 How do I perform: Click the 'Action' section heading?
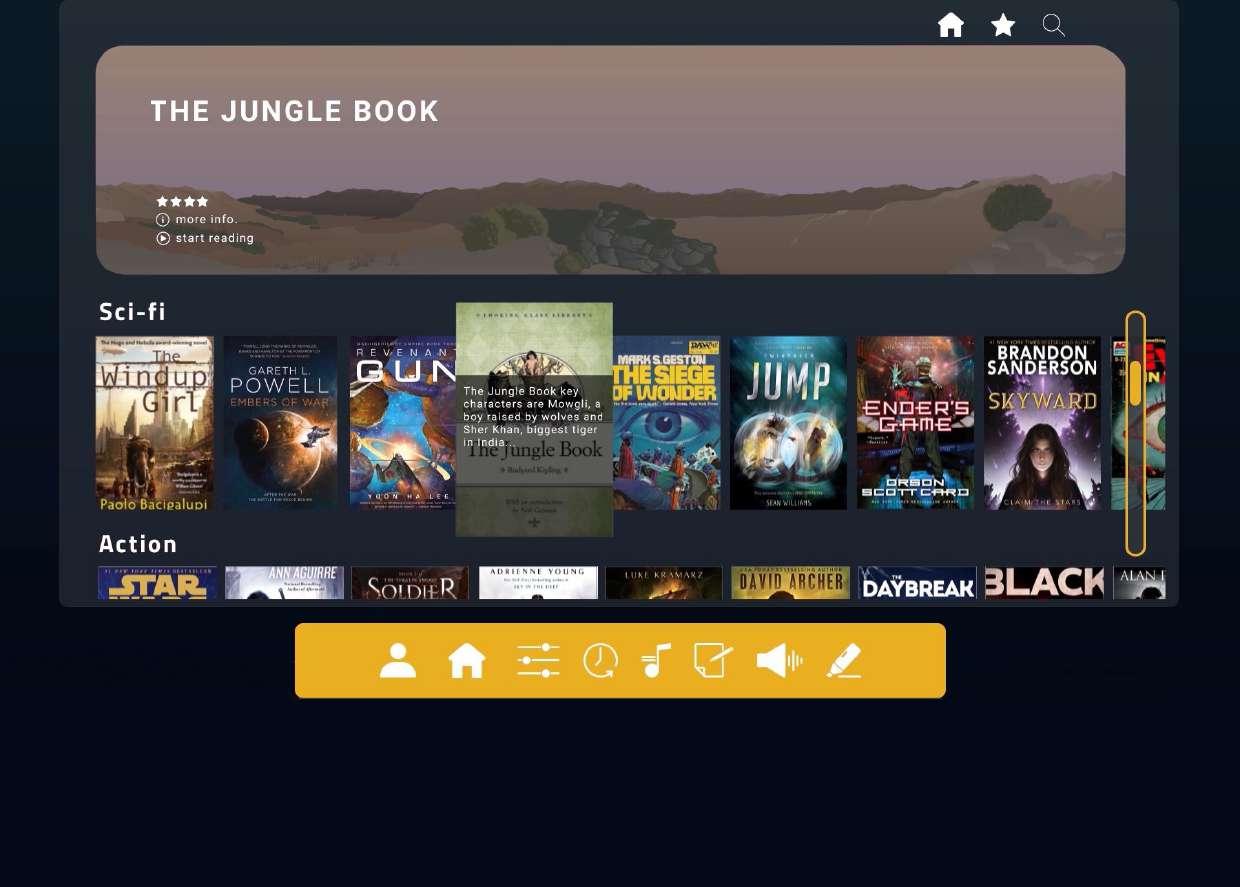coord(138,544)
